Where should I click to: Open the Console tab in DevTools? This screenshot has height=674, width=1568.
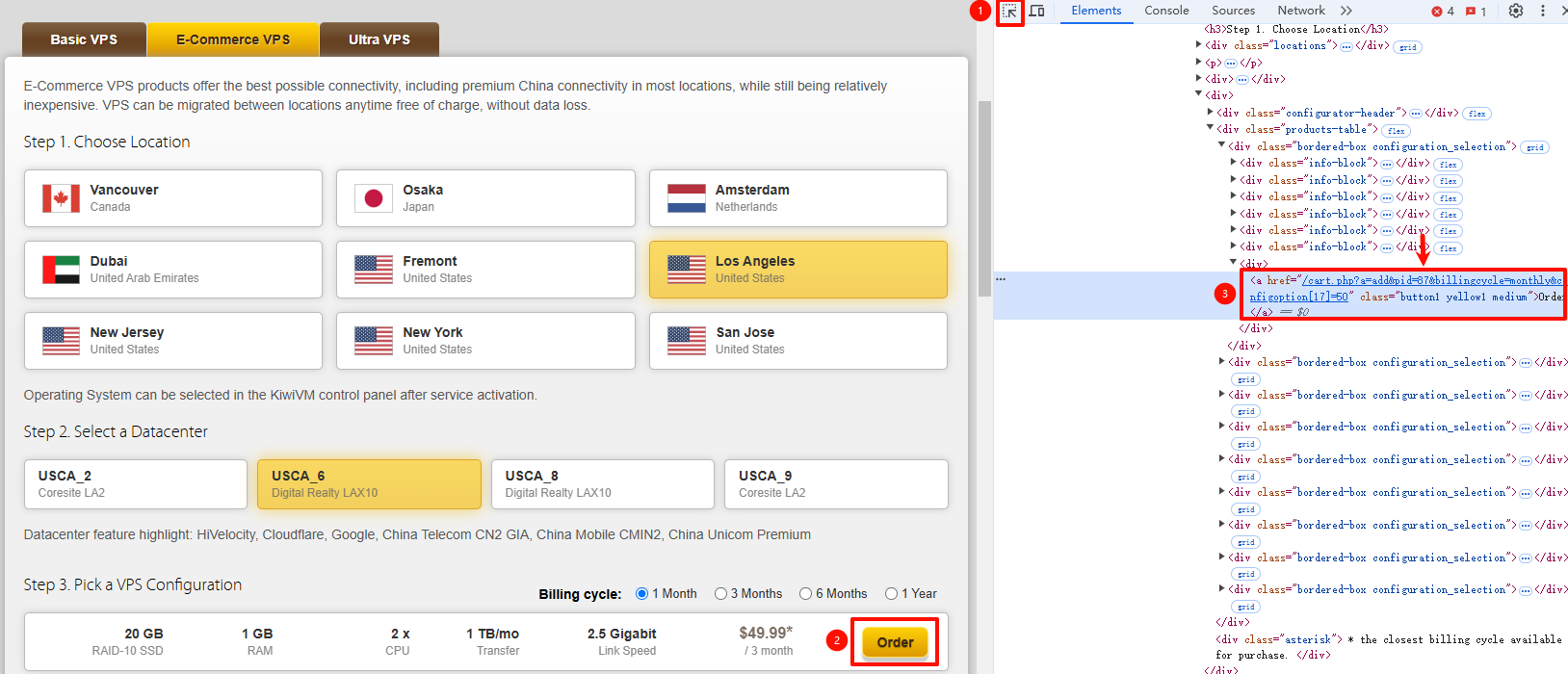coord(1166,11)
